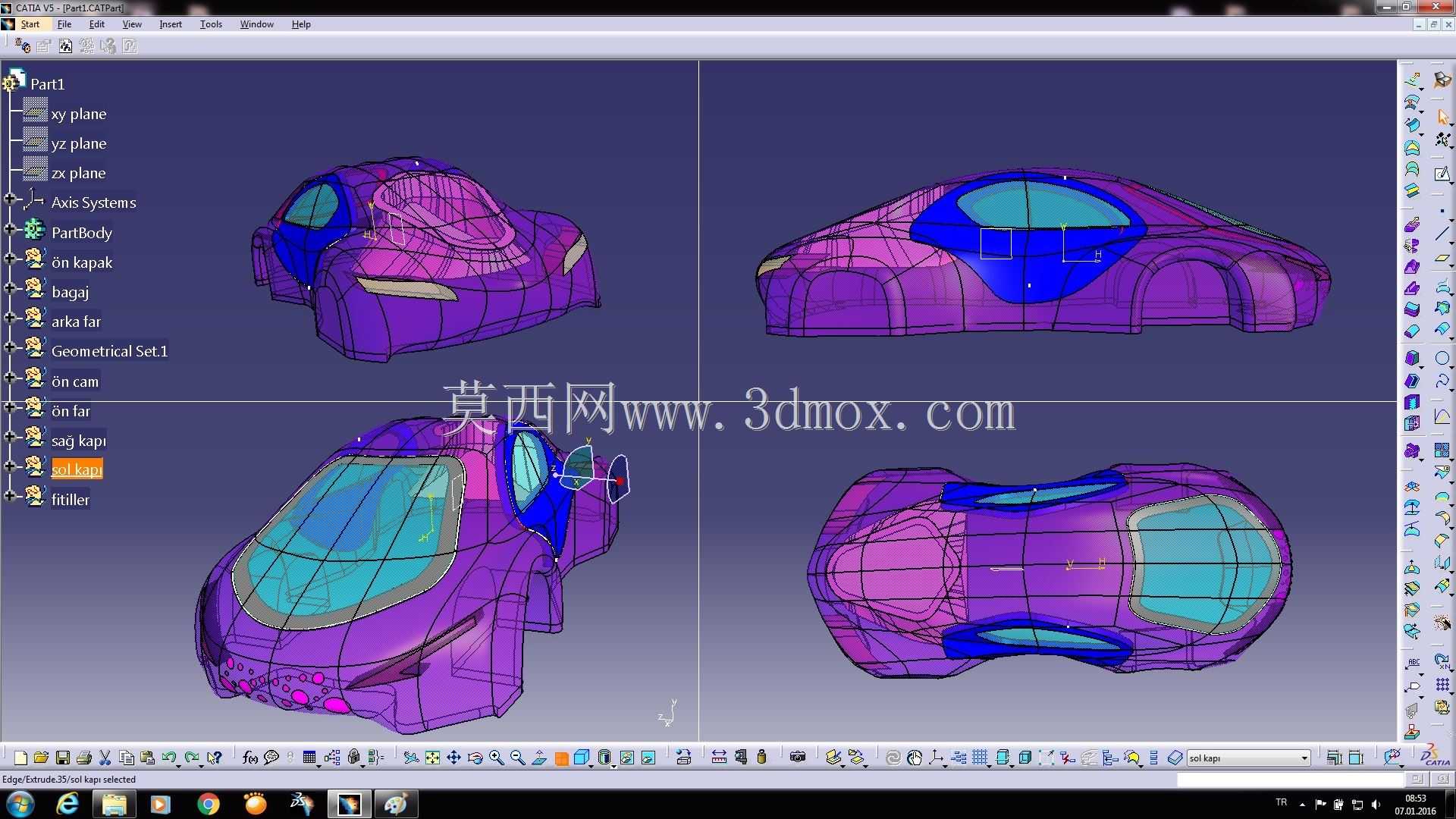This screenshot has width=1456, height=819.
Task: Expand the fitiller tree node
Action: [x=10, y=496]
